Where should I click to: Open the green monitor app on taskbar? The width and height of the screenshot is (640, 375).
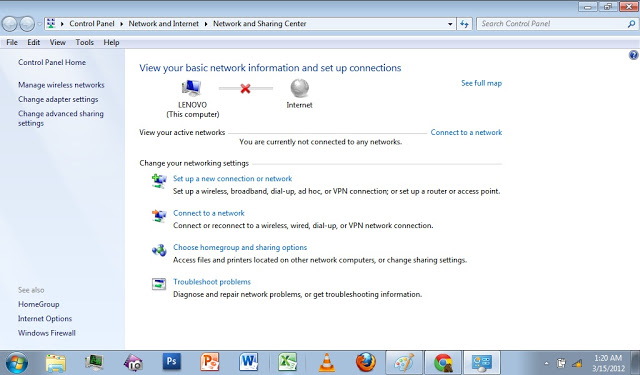pos(94,362)
